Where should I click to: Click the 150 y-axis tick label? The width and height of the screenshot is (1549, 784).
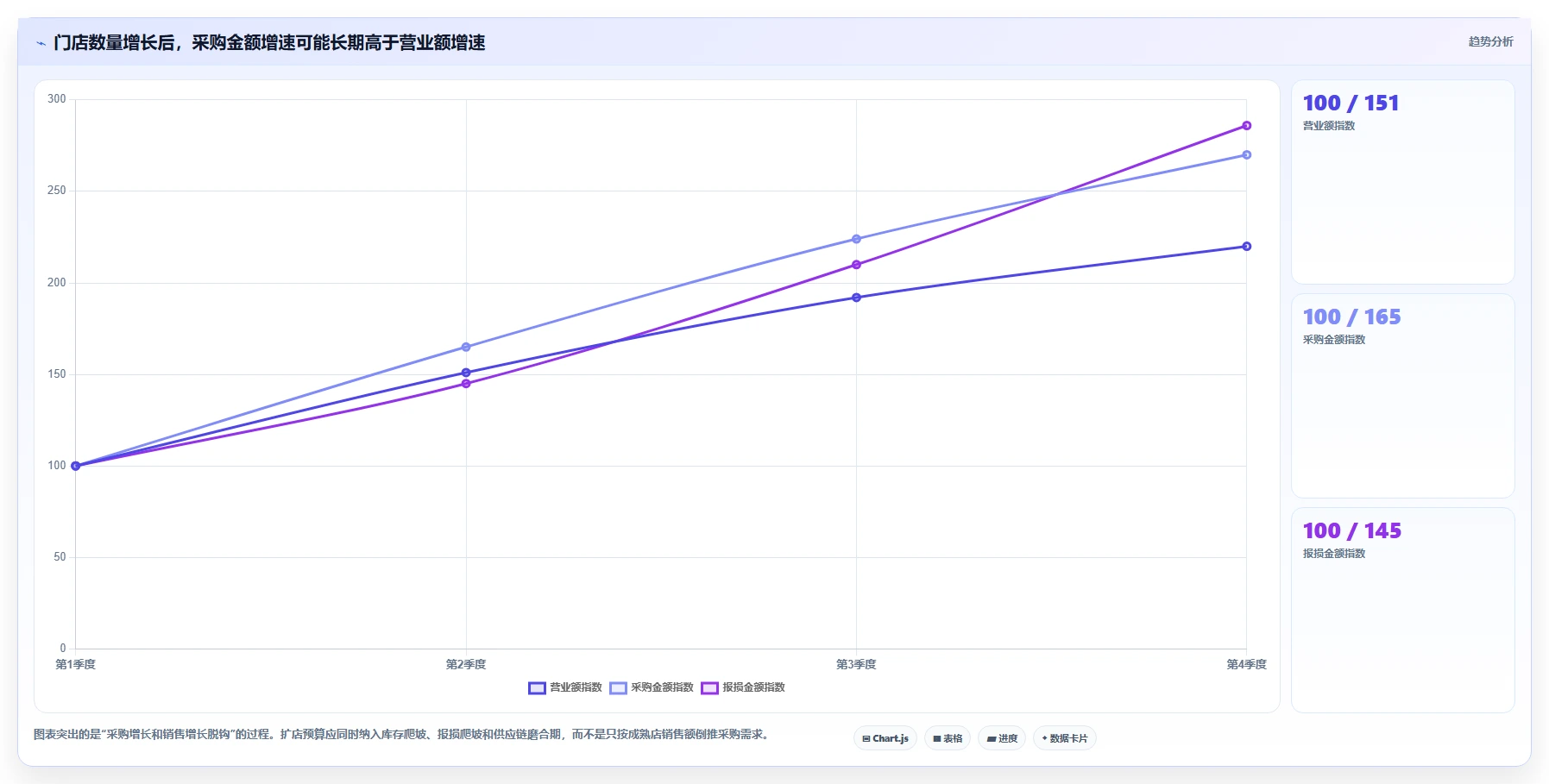(57, 374)
